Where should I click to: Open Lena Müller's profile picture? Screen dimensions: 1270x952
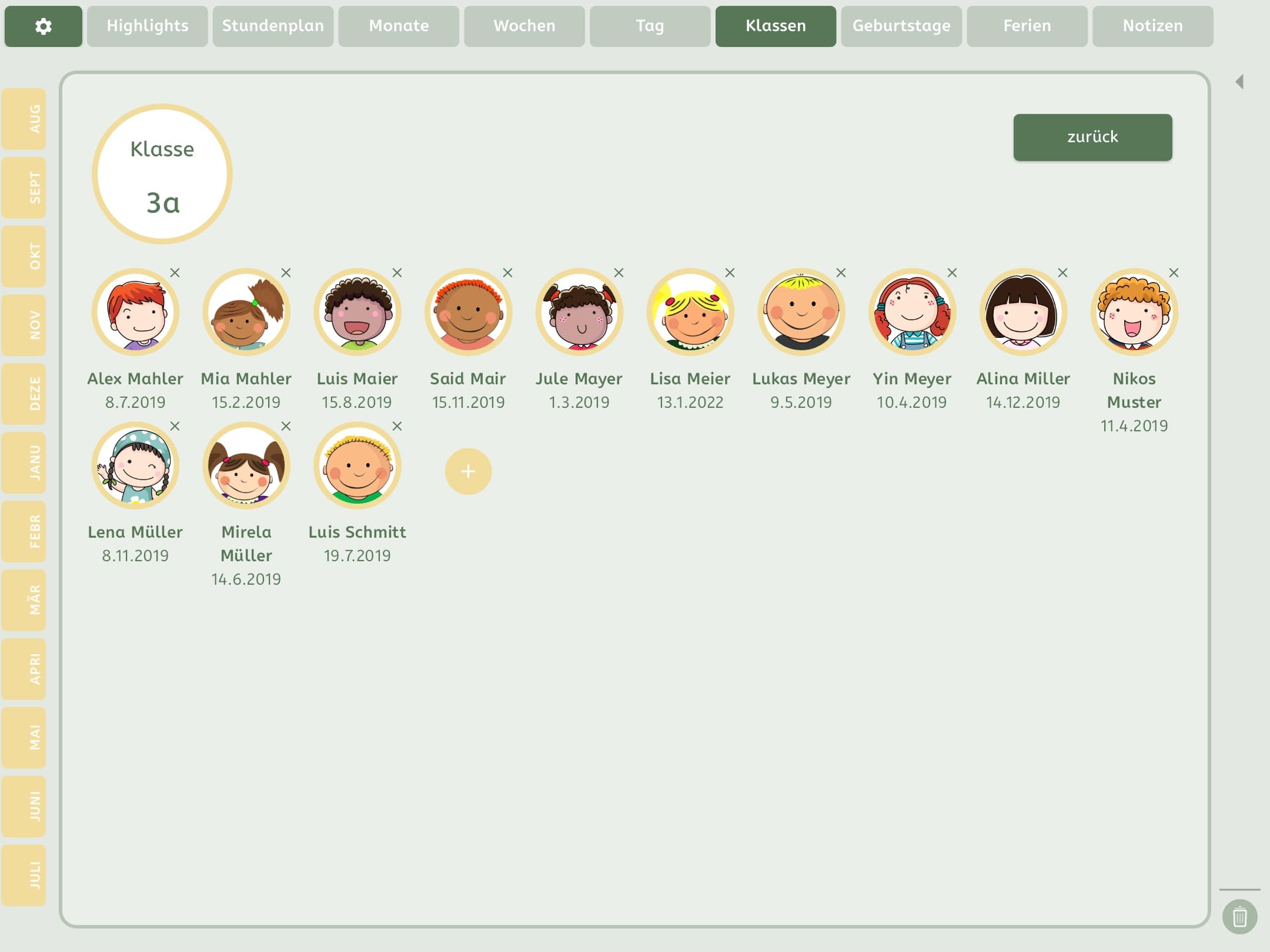(x=135, y=465)
